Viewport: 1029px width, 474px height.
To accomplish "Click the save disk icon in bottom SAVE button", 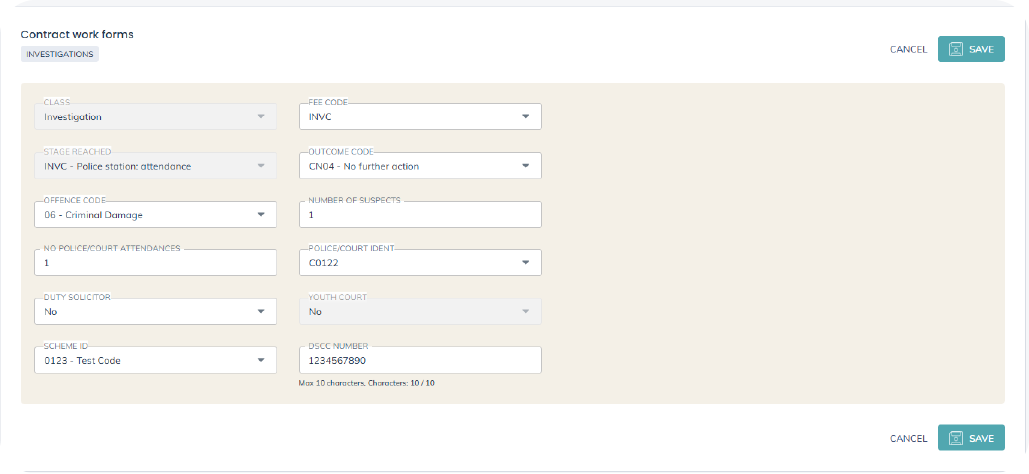I will pyautogui.click(x=955, y=438).
